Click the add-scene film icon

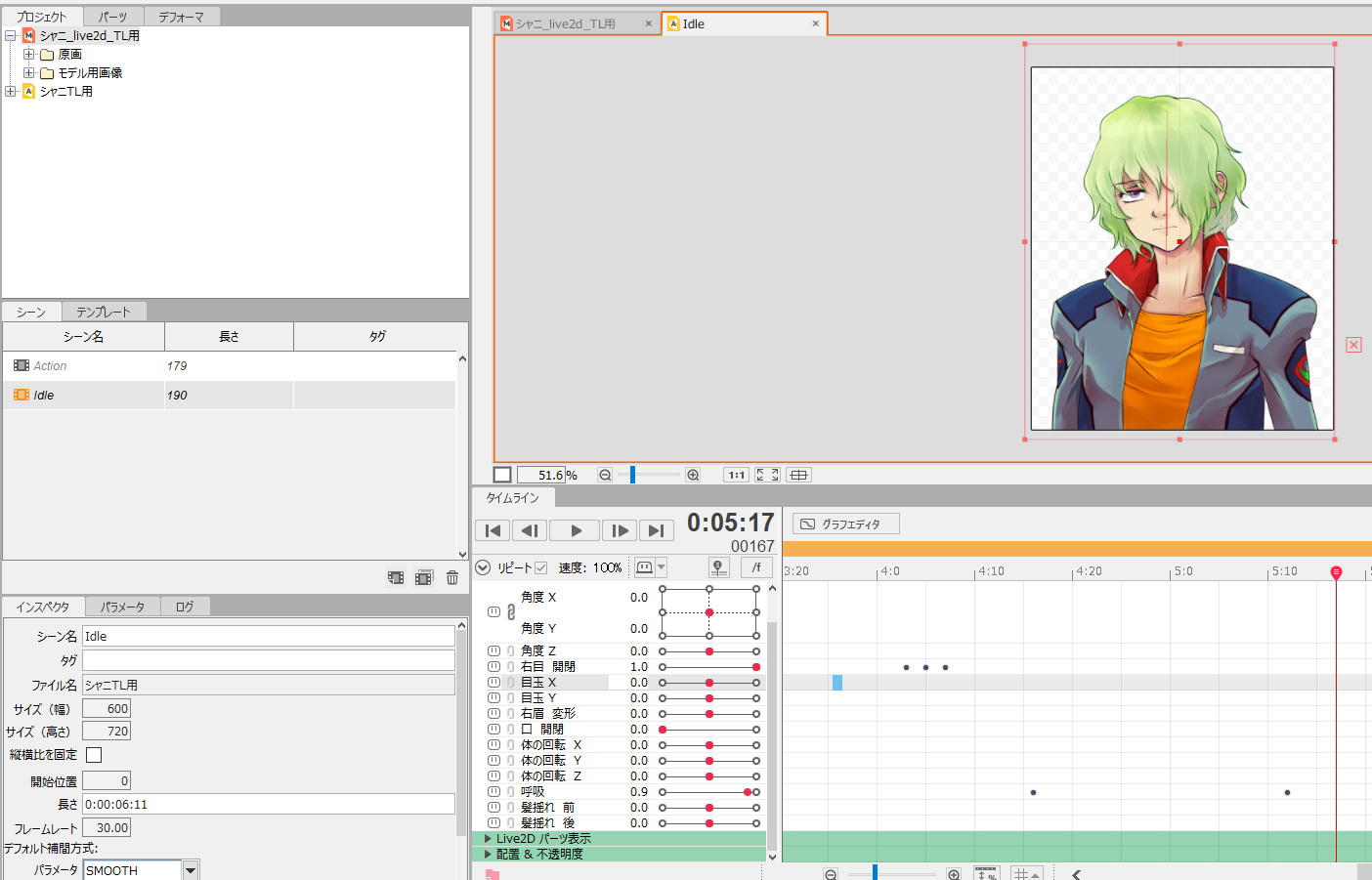click(x=396, y=577)
